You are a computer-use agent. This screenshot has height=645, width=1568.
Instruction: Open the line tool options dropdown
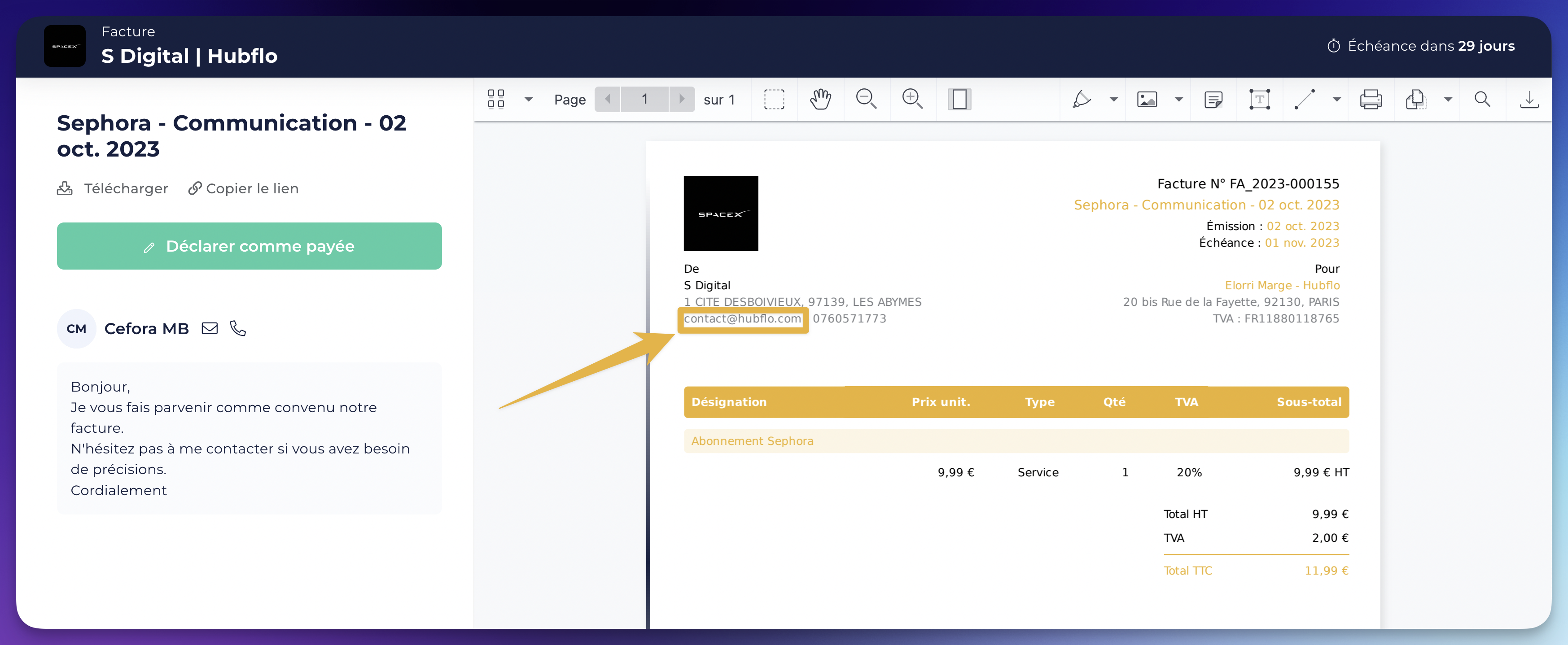click(x=1337, y=99)
